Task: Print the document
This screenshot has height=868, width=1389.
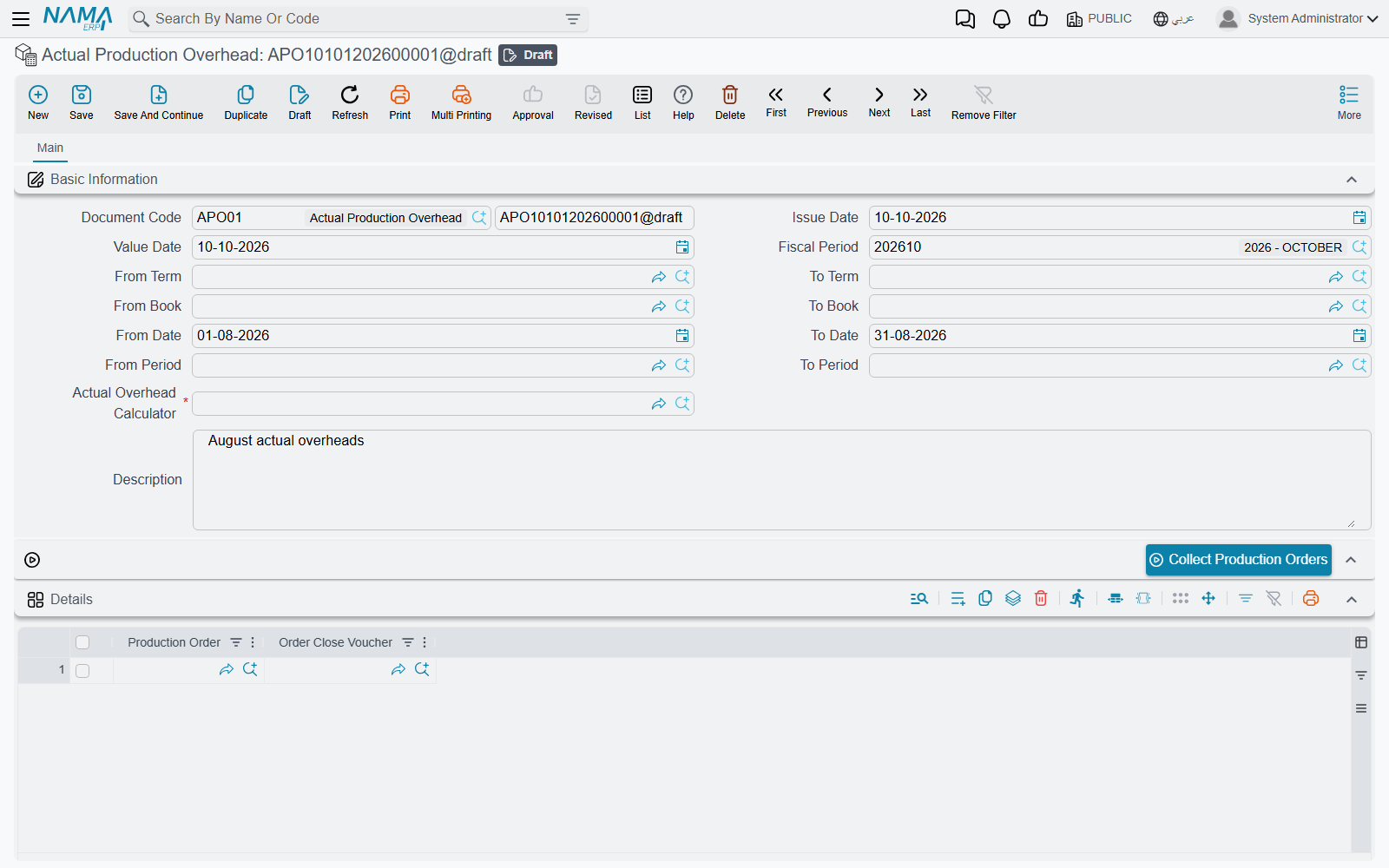Action: click(x=400, y=95)
